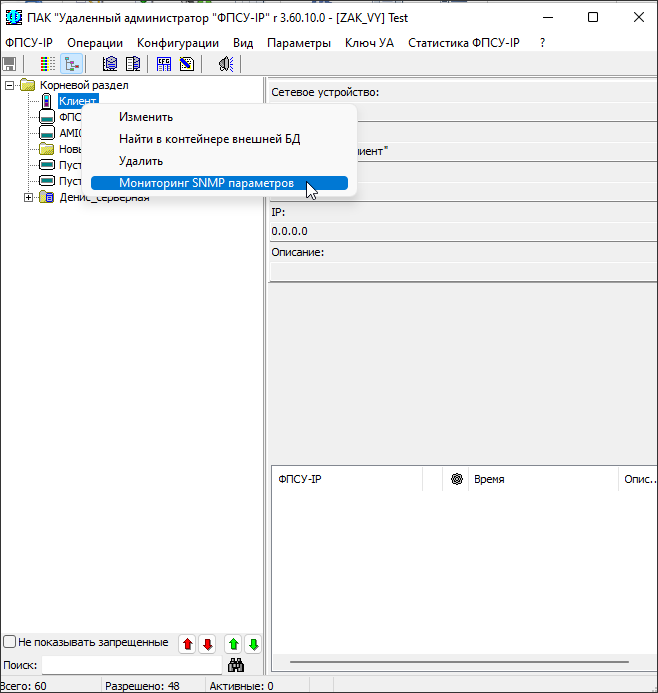Choose 'Изменить' from the context menu
This screenshot has width=658, height=693.
pos(146,117)
